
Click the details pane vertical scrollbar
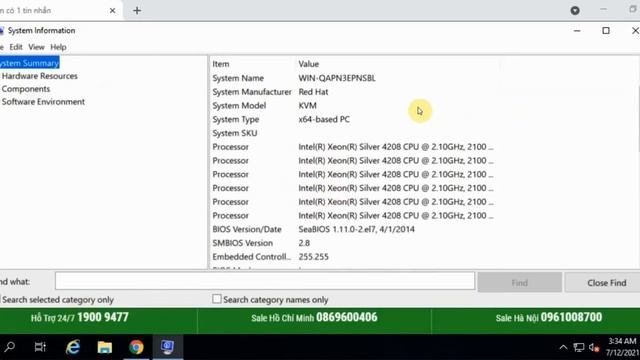638,118
